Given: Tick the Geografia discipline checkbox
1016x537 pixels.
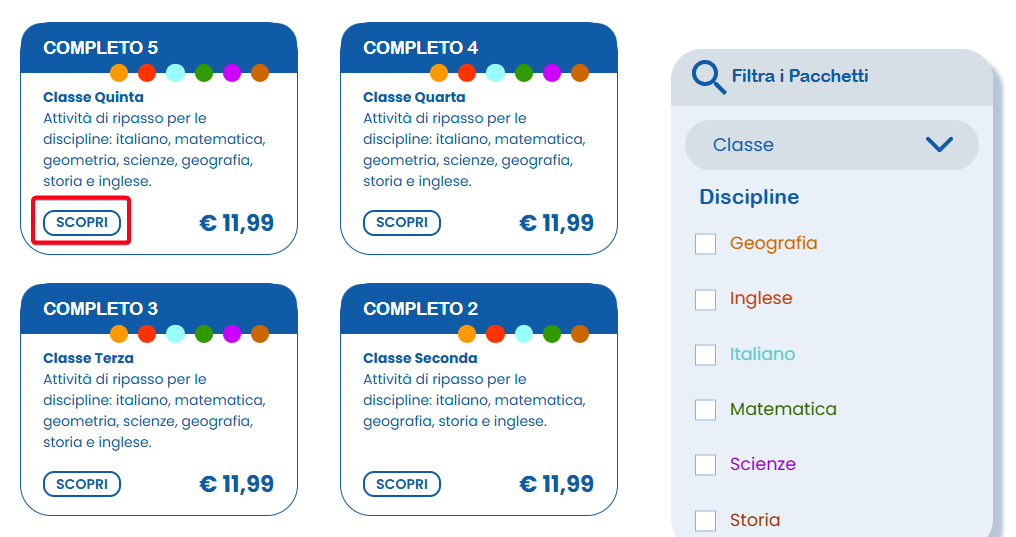Looking at the screenshot, I should pos(706,244).
